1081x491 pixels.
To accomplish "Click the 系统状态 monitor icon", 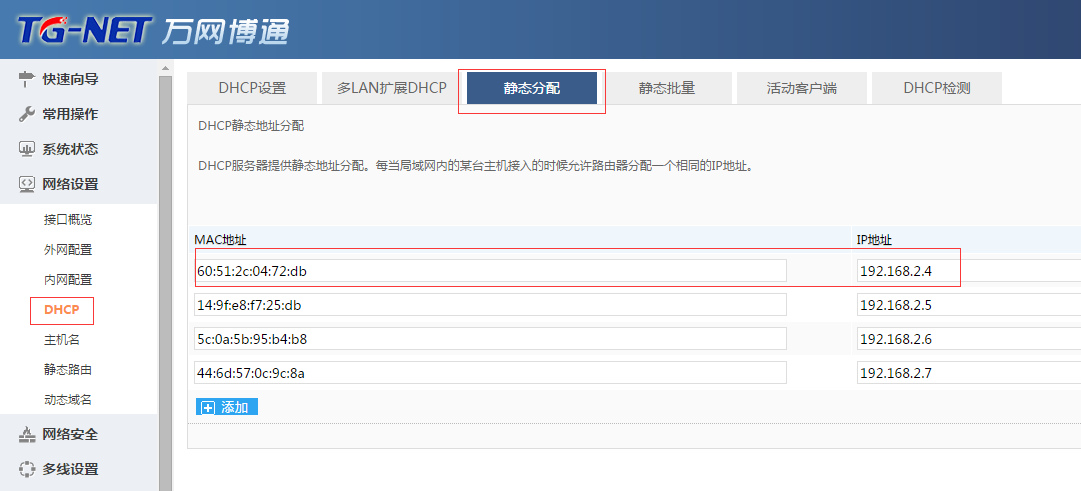I will 27,149.
